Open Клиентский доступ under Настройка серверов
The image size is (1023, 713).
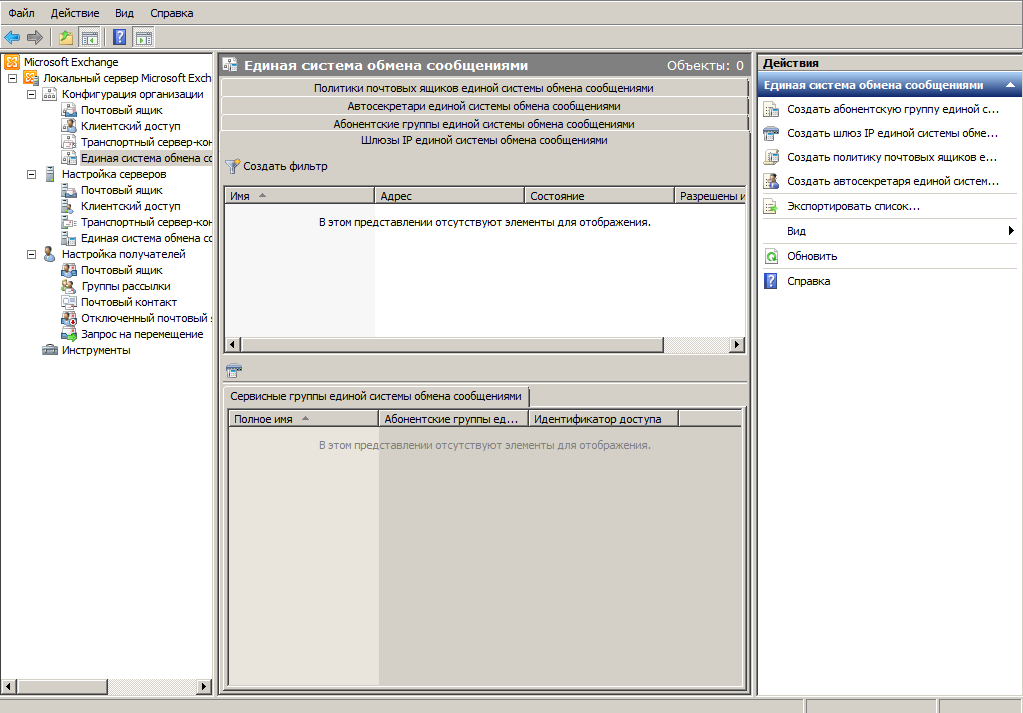coord(130,206)
